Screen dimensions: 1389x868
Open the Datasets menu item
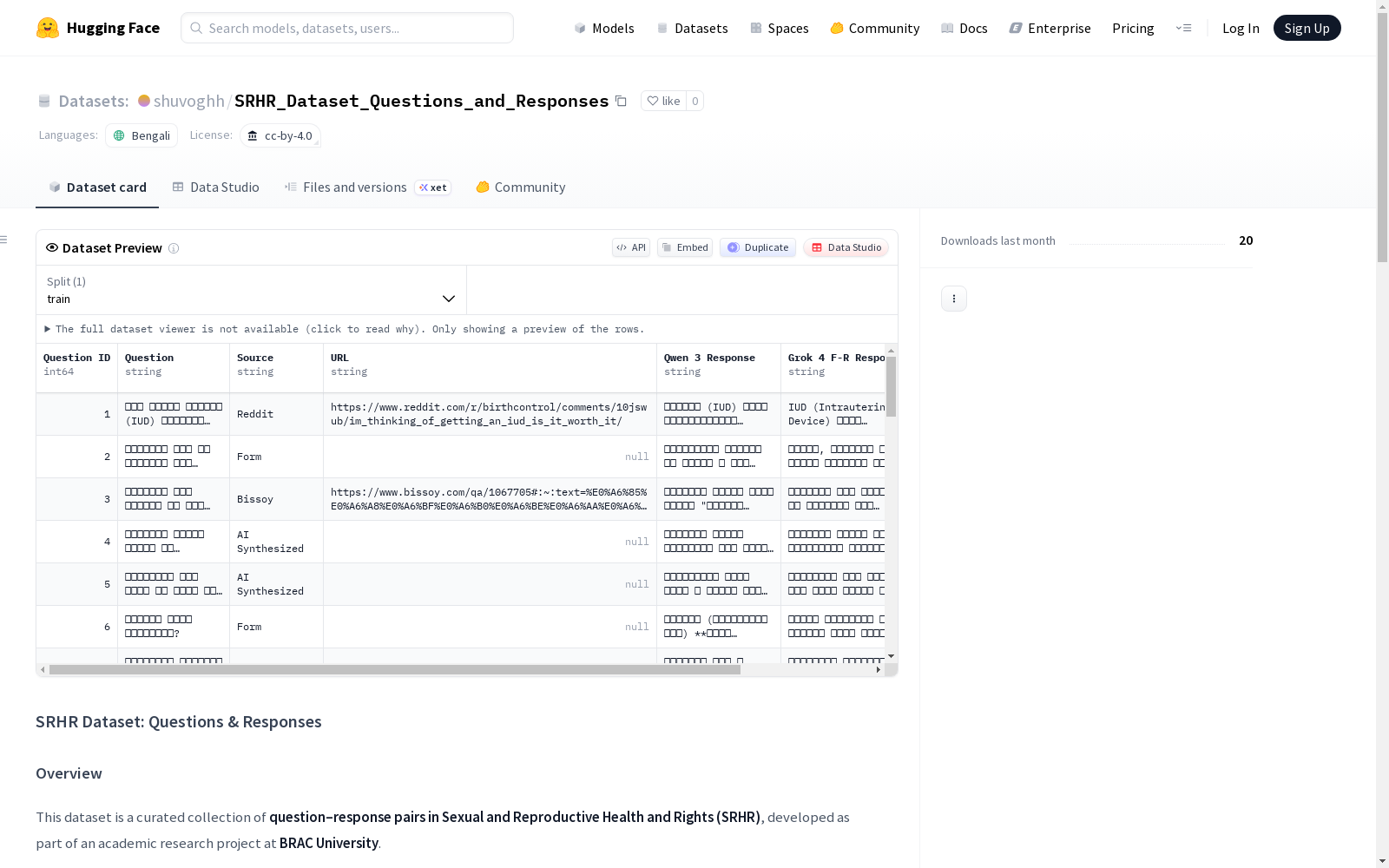(692, 28)
